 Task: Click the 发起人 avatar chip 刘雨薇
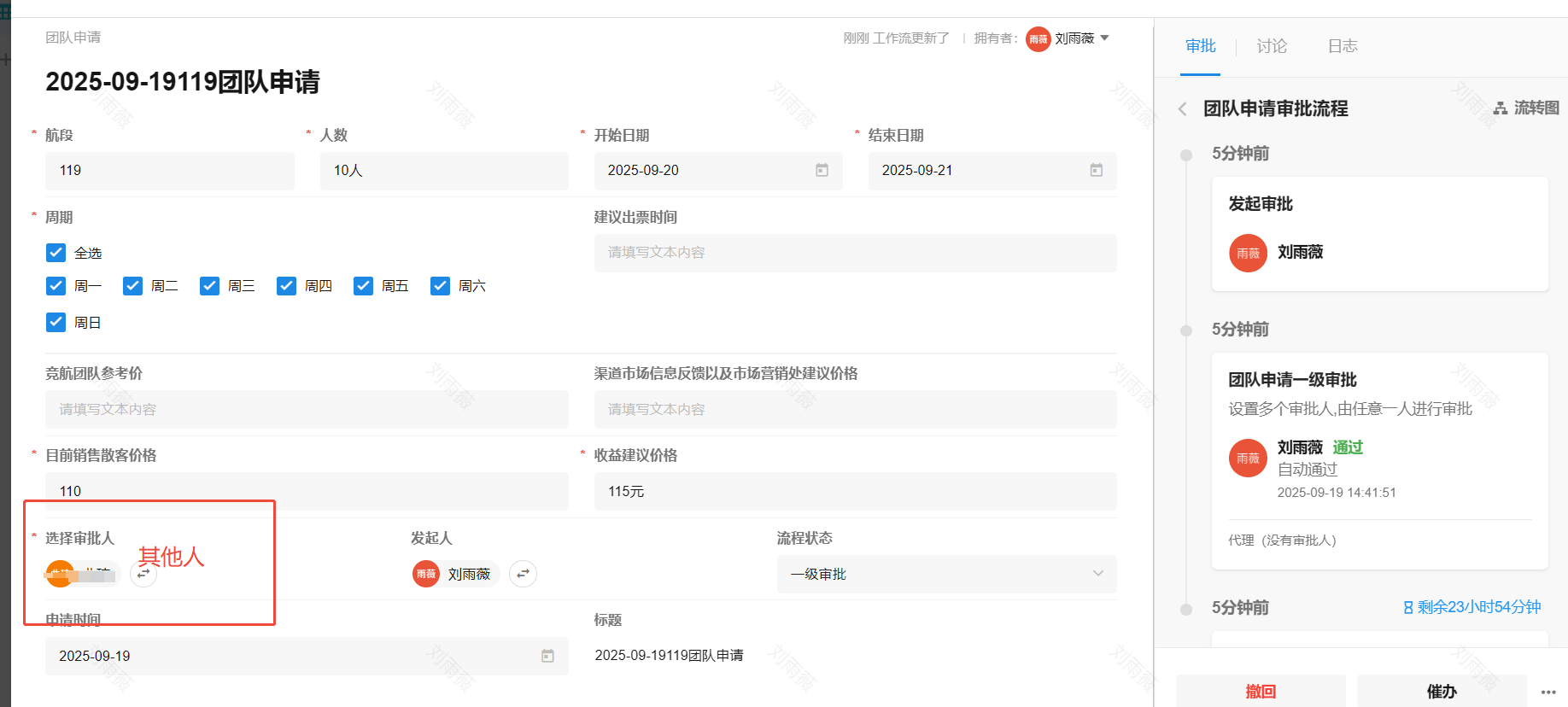point(454,574)
